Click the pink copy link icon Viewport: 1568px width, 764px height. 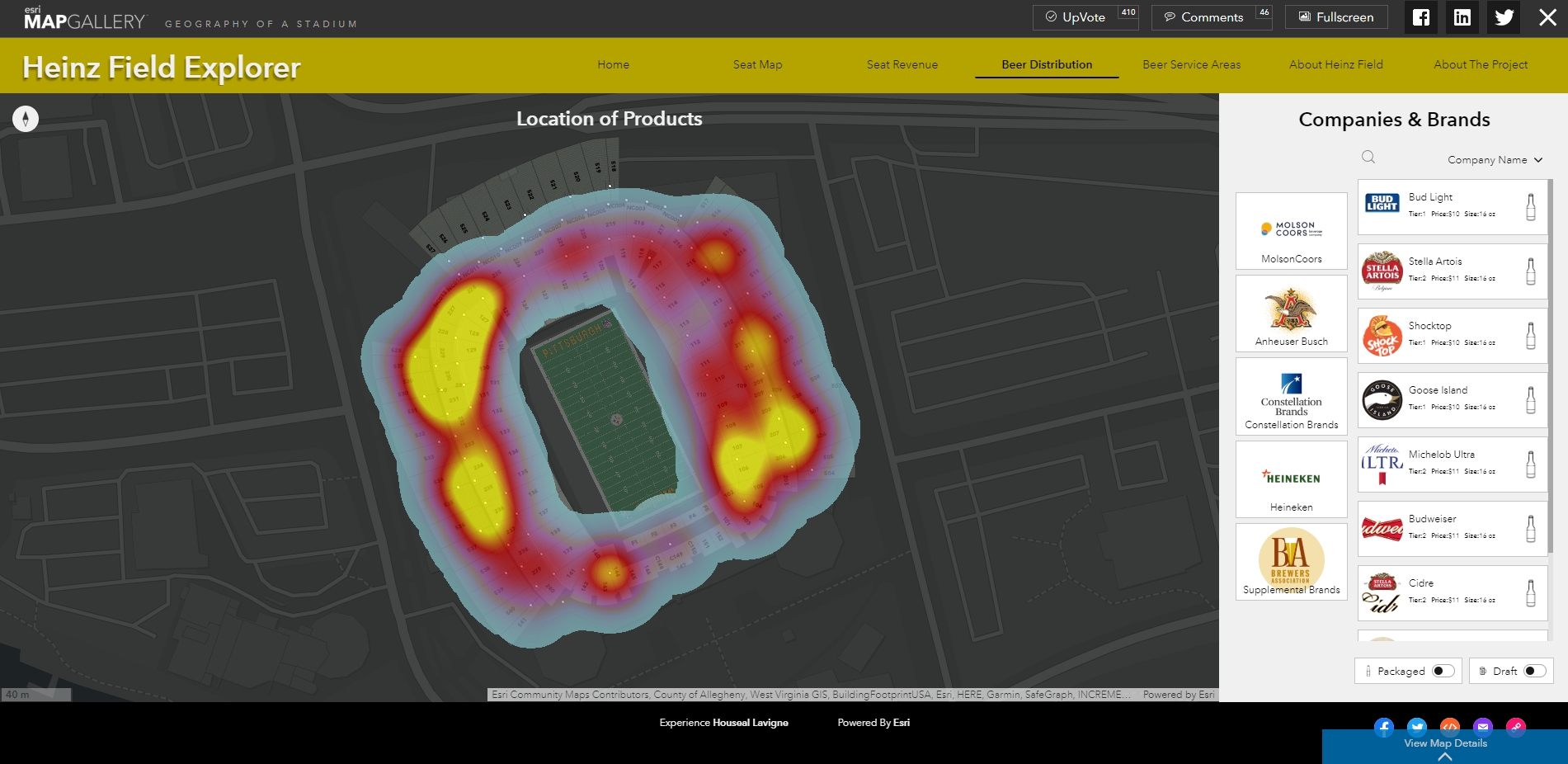coord(1516,727)
